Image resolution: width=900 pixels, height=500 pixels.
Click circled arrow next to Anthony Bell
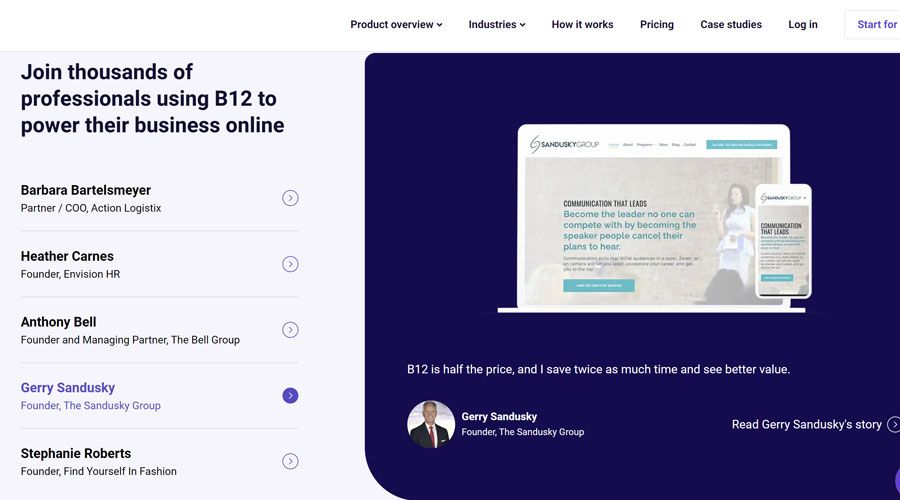pyautogui.click(x=290, y=330)
